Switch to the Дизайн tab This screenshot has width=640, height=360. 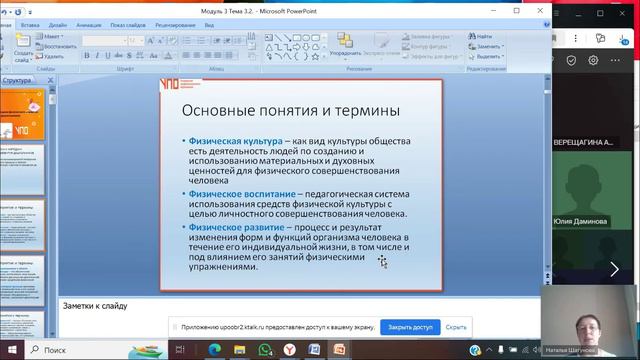tap(58, 25)
